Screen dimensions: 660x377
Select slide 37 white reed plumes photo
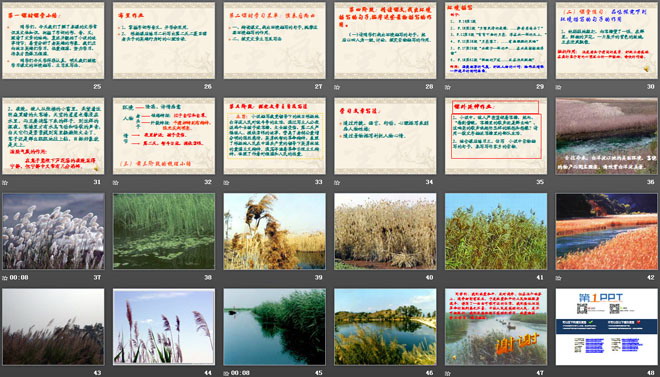click(53, 231)
